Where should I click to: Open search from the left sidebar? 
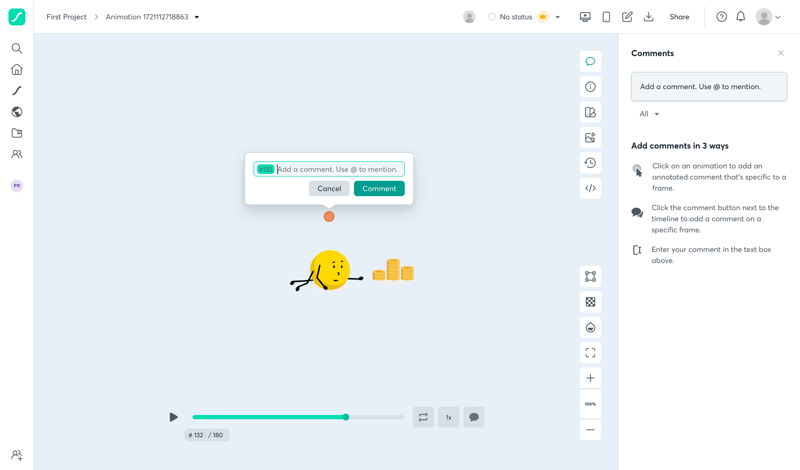17,48
